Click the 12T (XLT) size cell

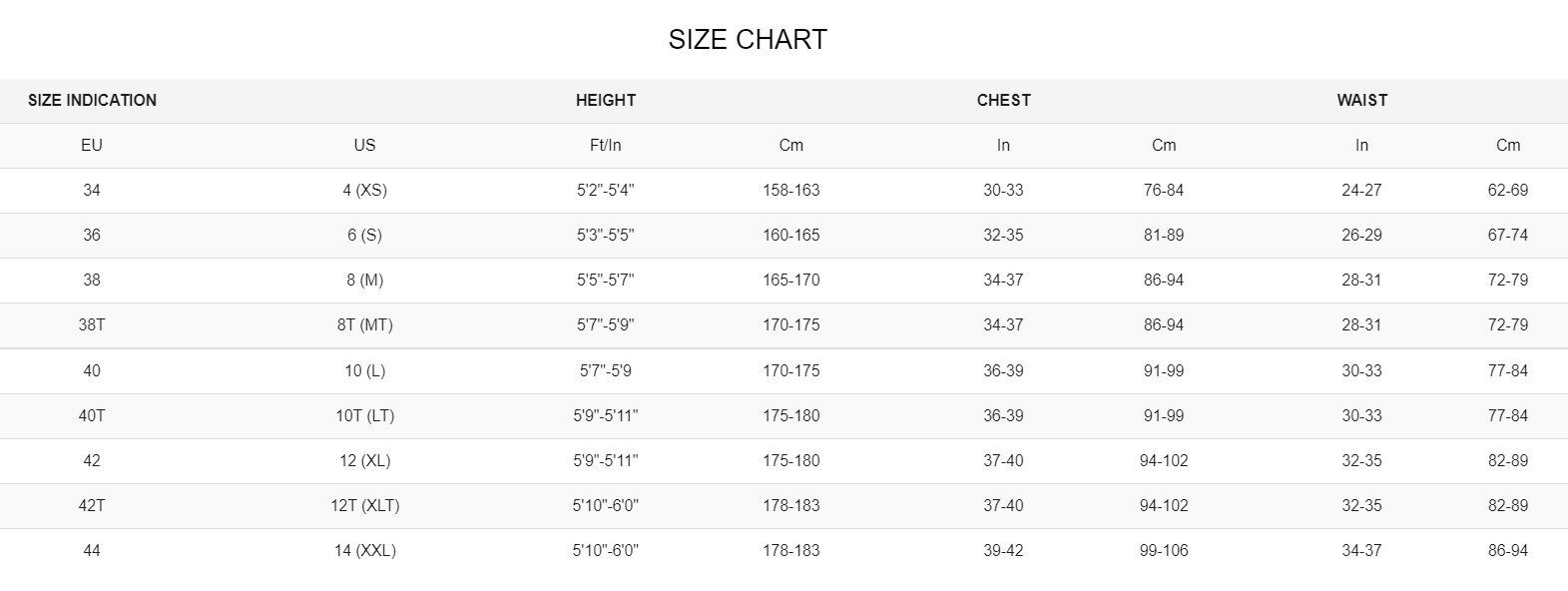[x=364, y=505]
